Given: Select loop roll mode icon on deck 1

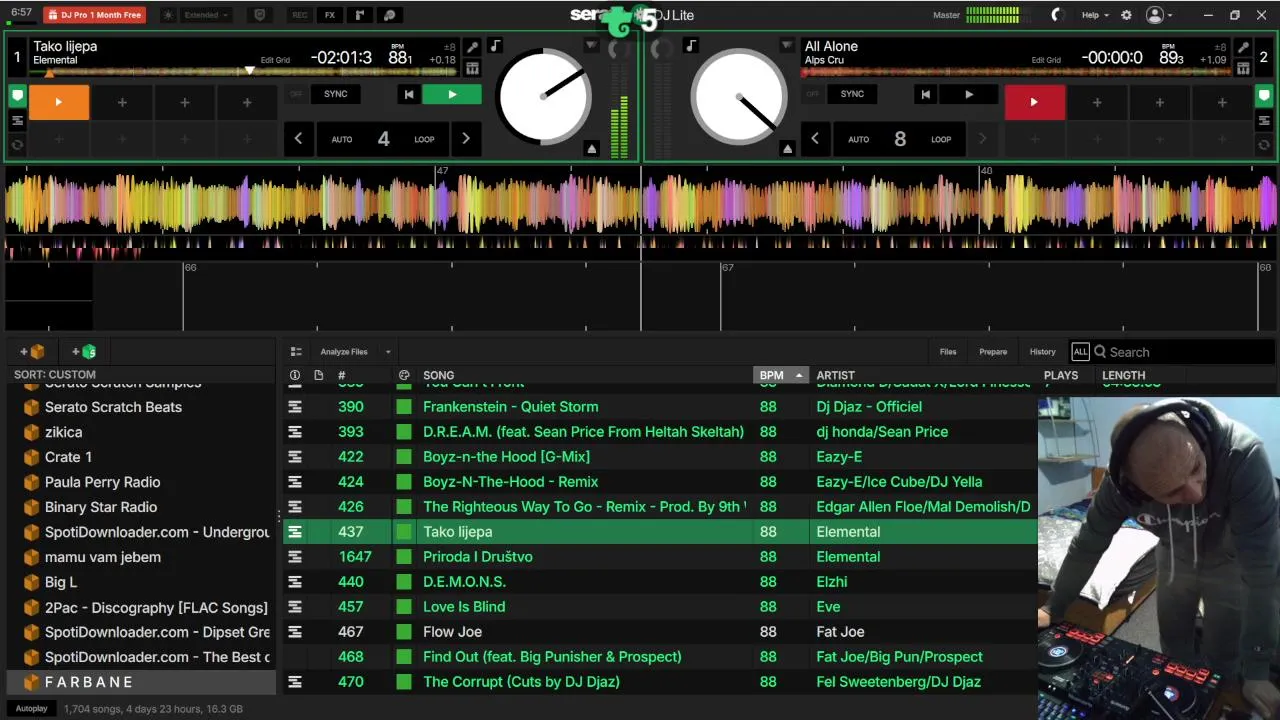Looking at the screenshot, I should coord(17,145).
